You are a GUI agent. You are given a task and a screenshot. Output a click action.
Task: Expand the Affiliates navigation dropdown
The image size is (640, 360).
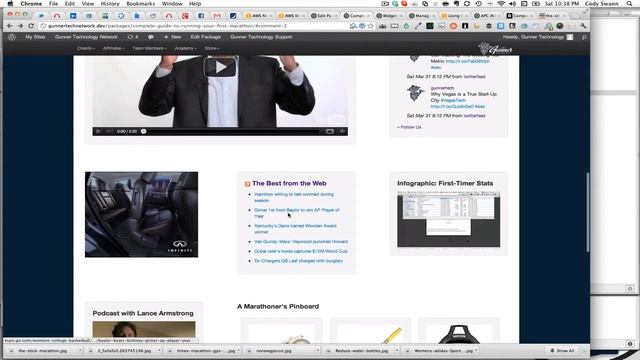114,48
